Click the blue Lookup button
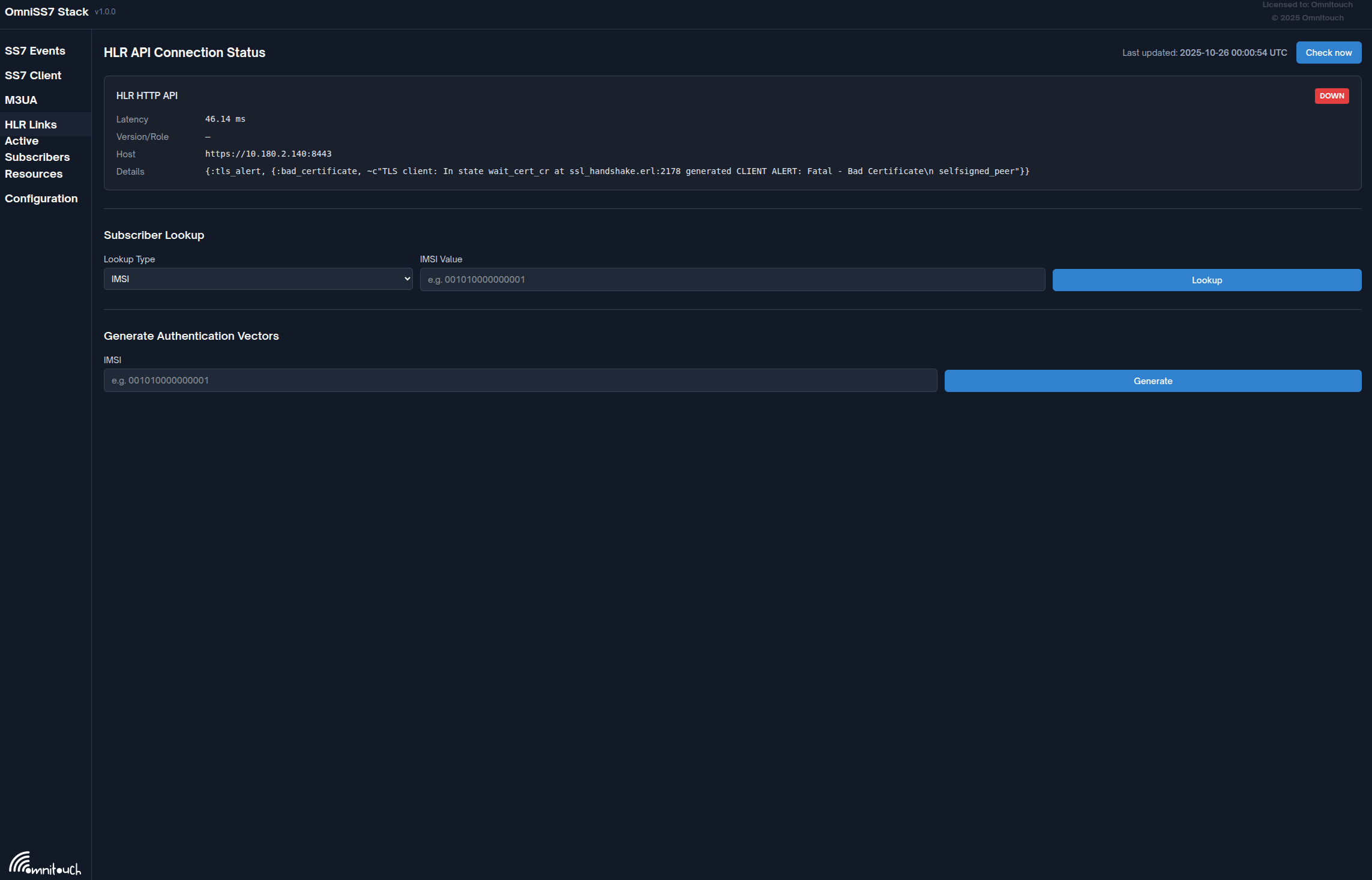The height and width of the screenshot is (880, 1372). pos(1206,280)
